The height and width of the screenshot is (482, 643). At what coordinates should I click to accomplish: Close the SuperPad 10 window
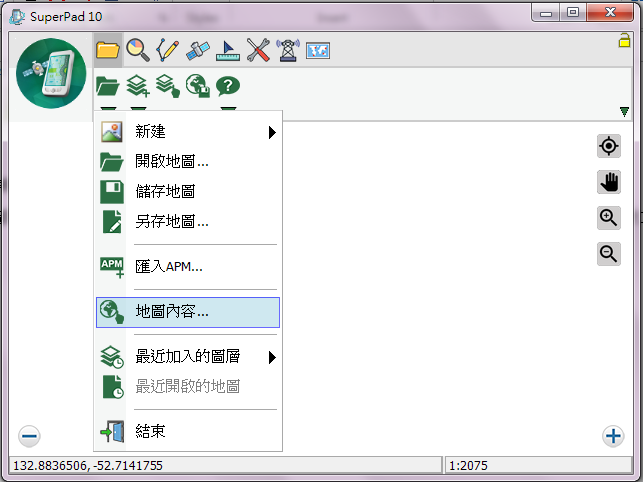(610, 13)
